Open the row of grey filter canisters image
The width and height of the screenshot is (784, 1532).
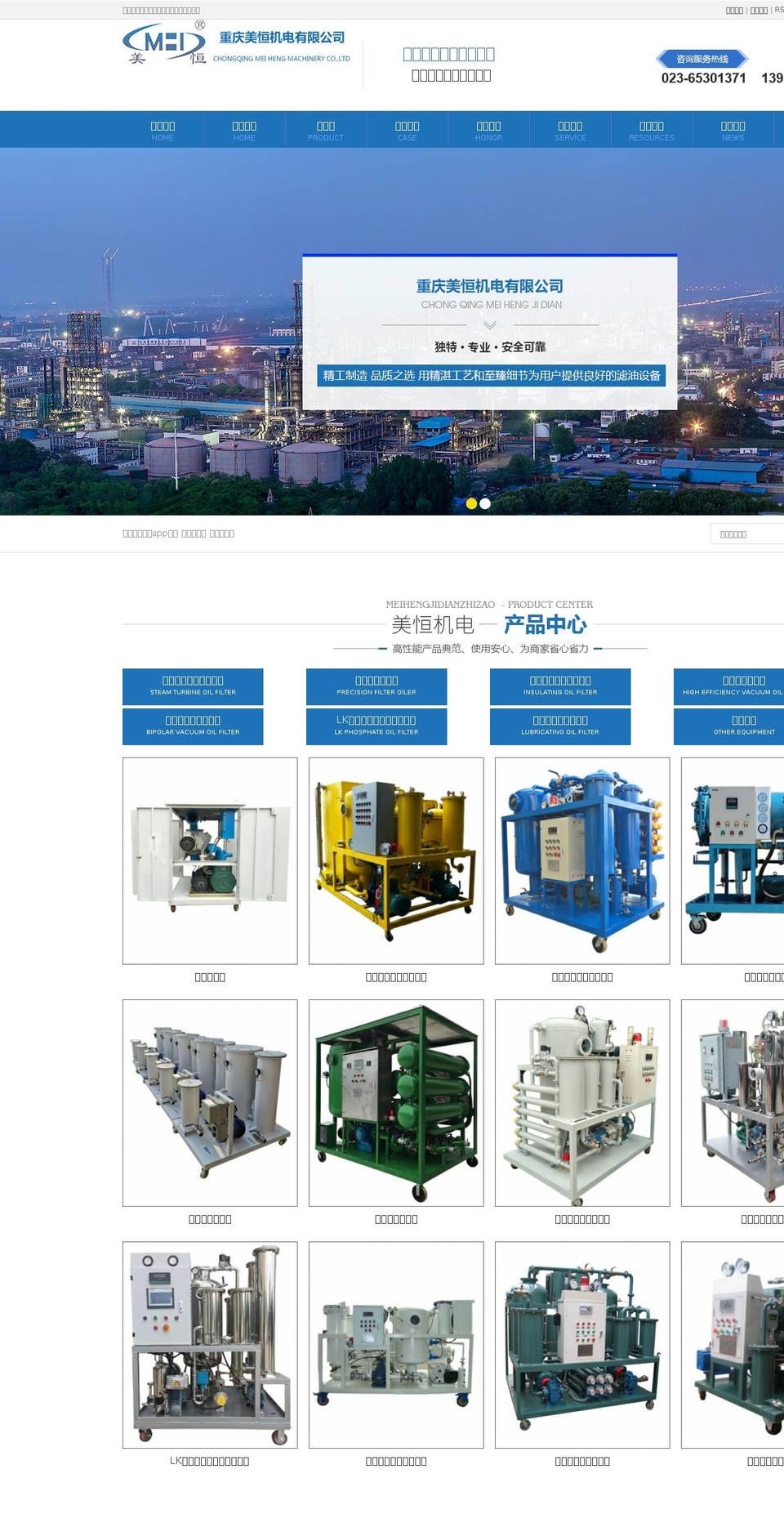(x=210, y=1103)
